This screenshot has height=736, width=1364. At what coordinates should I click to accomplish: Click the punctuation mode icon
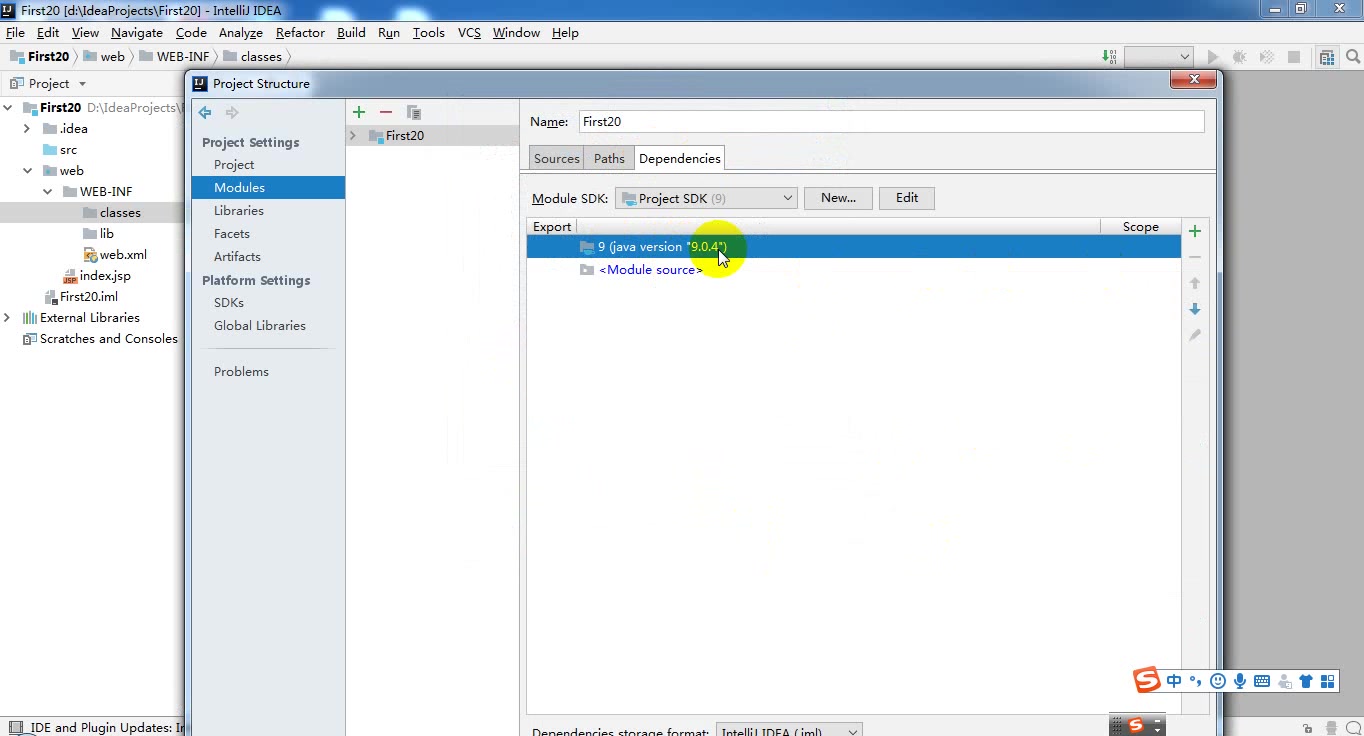pos(1196,681)
